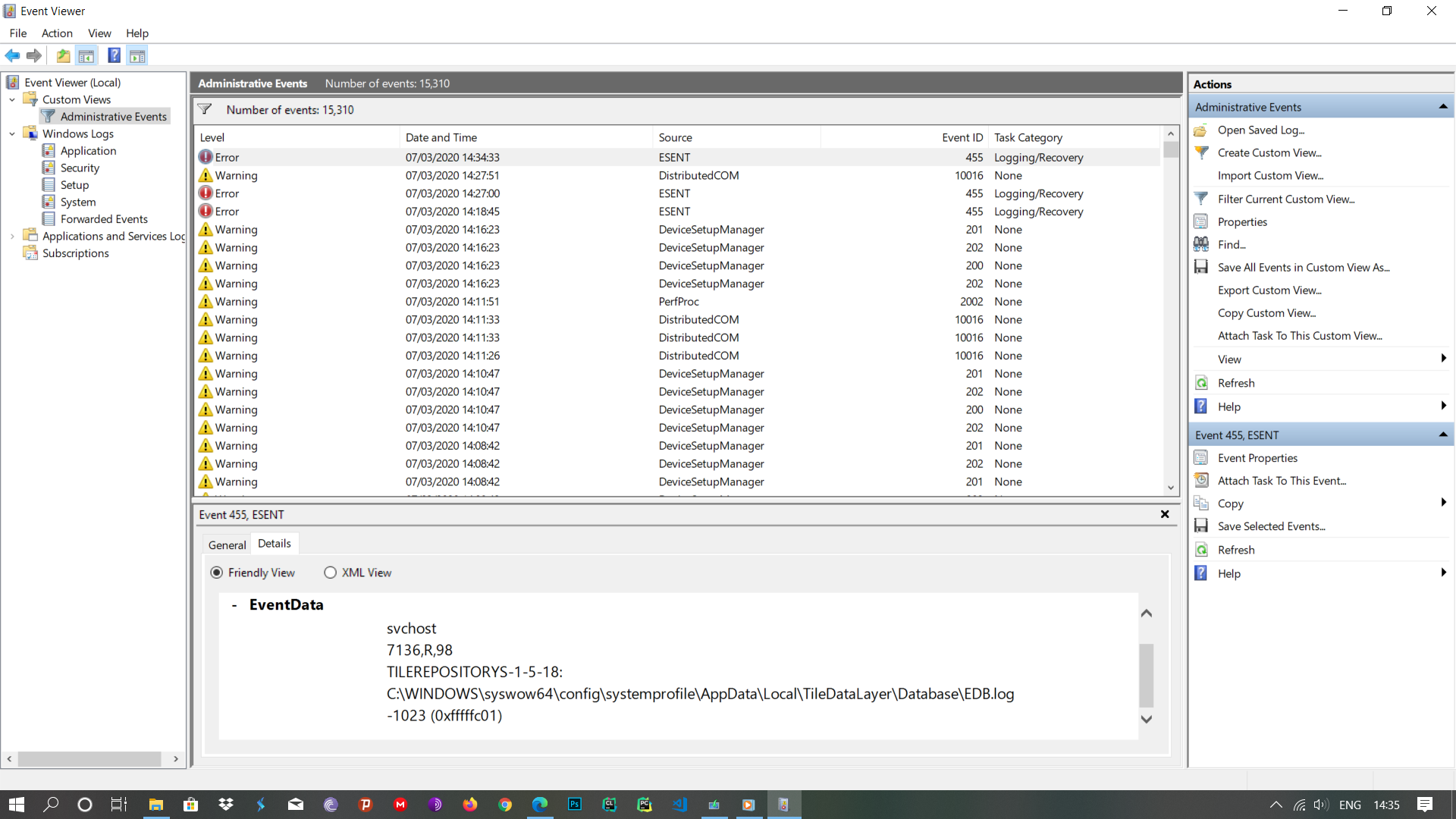1456x819 pixels.
Task: Collapse the Administrative Events actions section
Action: point(1443,107)
